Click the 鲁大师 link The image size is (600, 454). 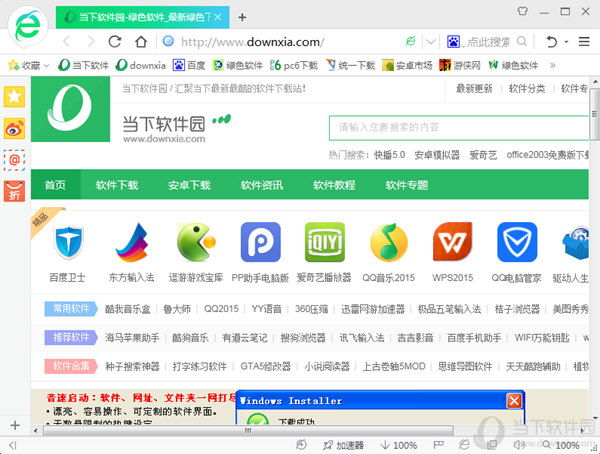tap(177, 309)
